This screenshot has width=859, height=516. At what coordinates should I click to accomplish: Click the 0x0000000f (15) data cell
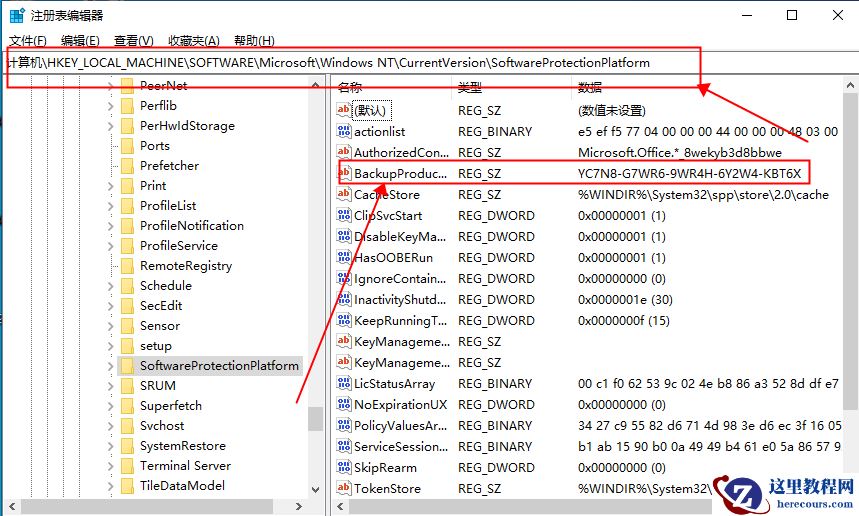pyautogui.click(x=623, y=320)
